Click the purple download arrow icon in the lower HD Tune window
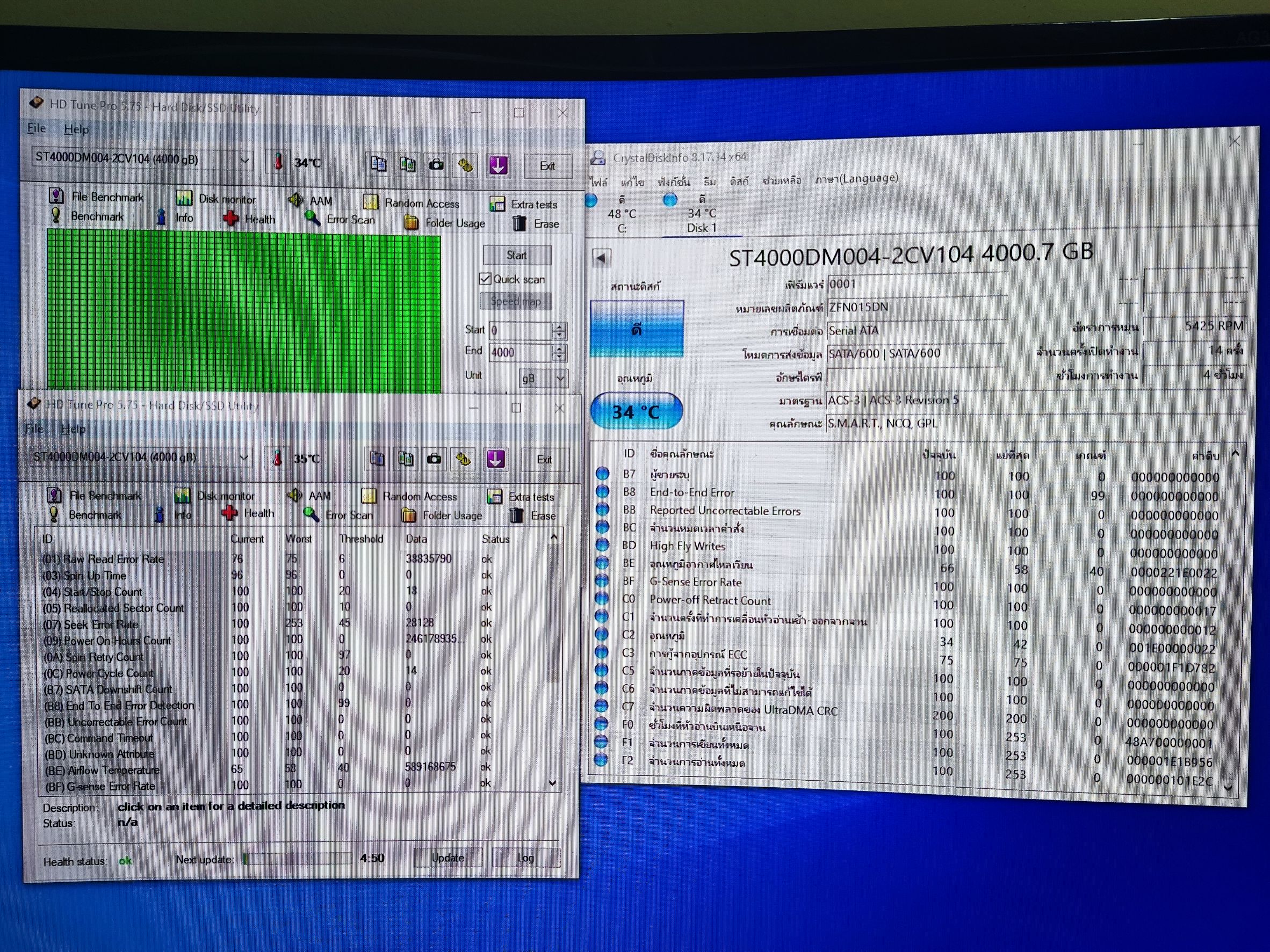The width and height of the screenshot is (1270, 952). [x=495, y=459]
